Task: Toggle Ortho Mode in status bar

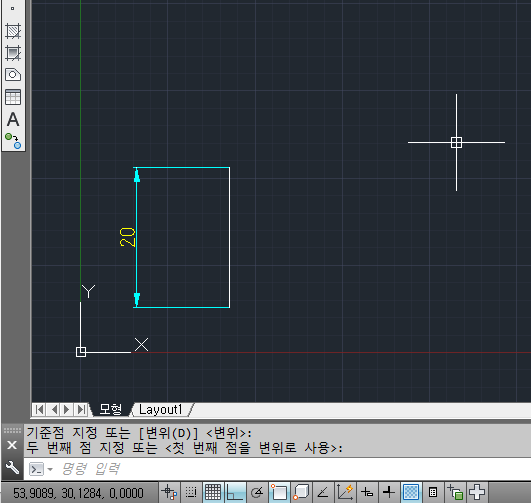Action: [235, 492]
